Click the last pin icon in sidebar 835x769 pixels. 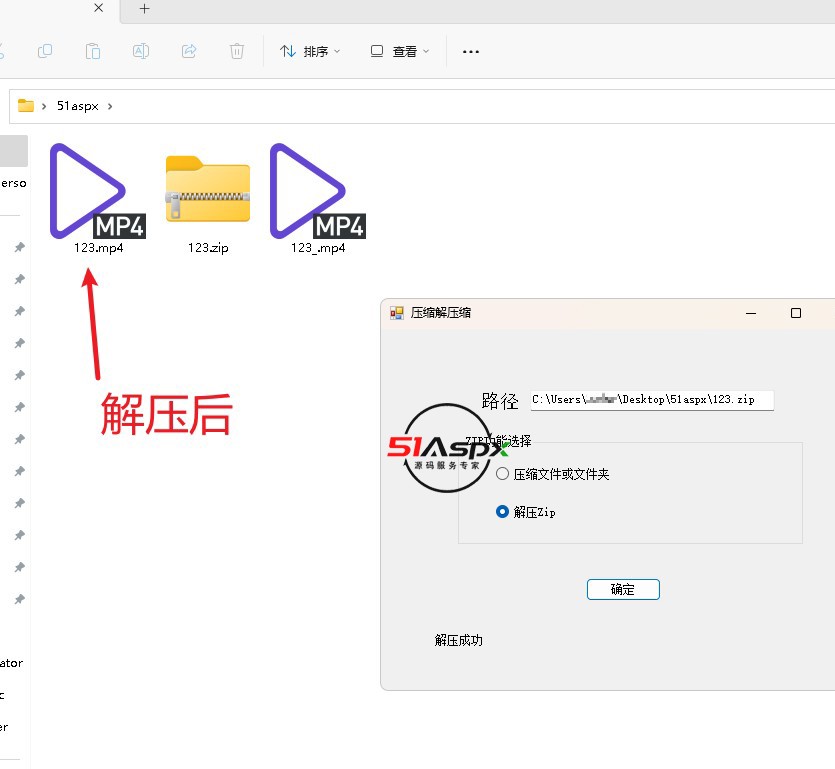pyautogui.click(x=20, y=599)
